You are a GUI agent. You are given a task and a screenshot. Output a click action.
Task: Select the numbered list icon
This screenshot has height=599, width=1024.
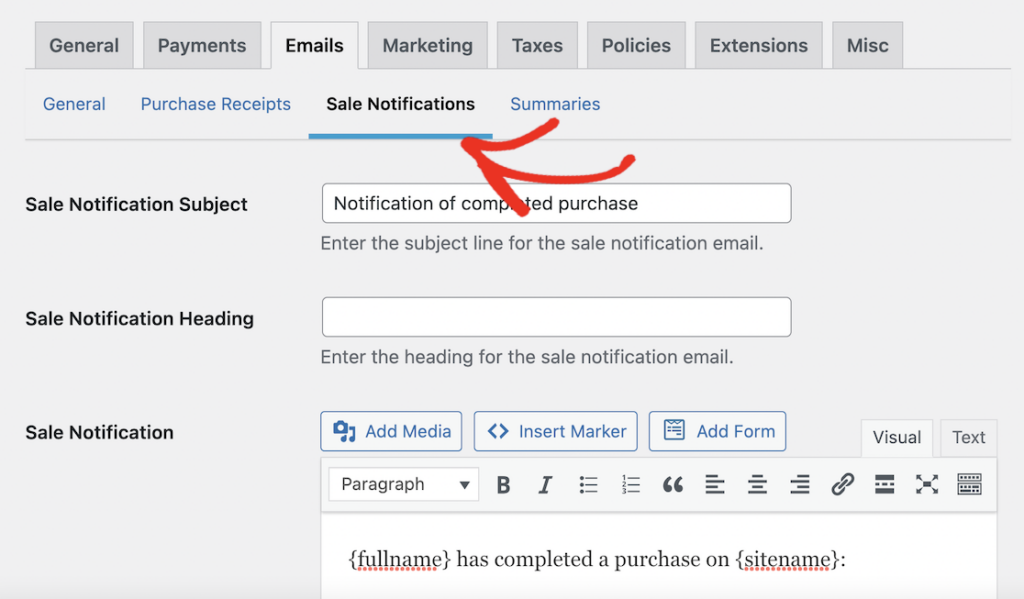point(631,485)
